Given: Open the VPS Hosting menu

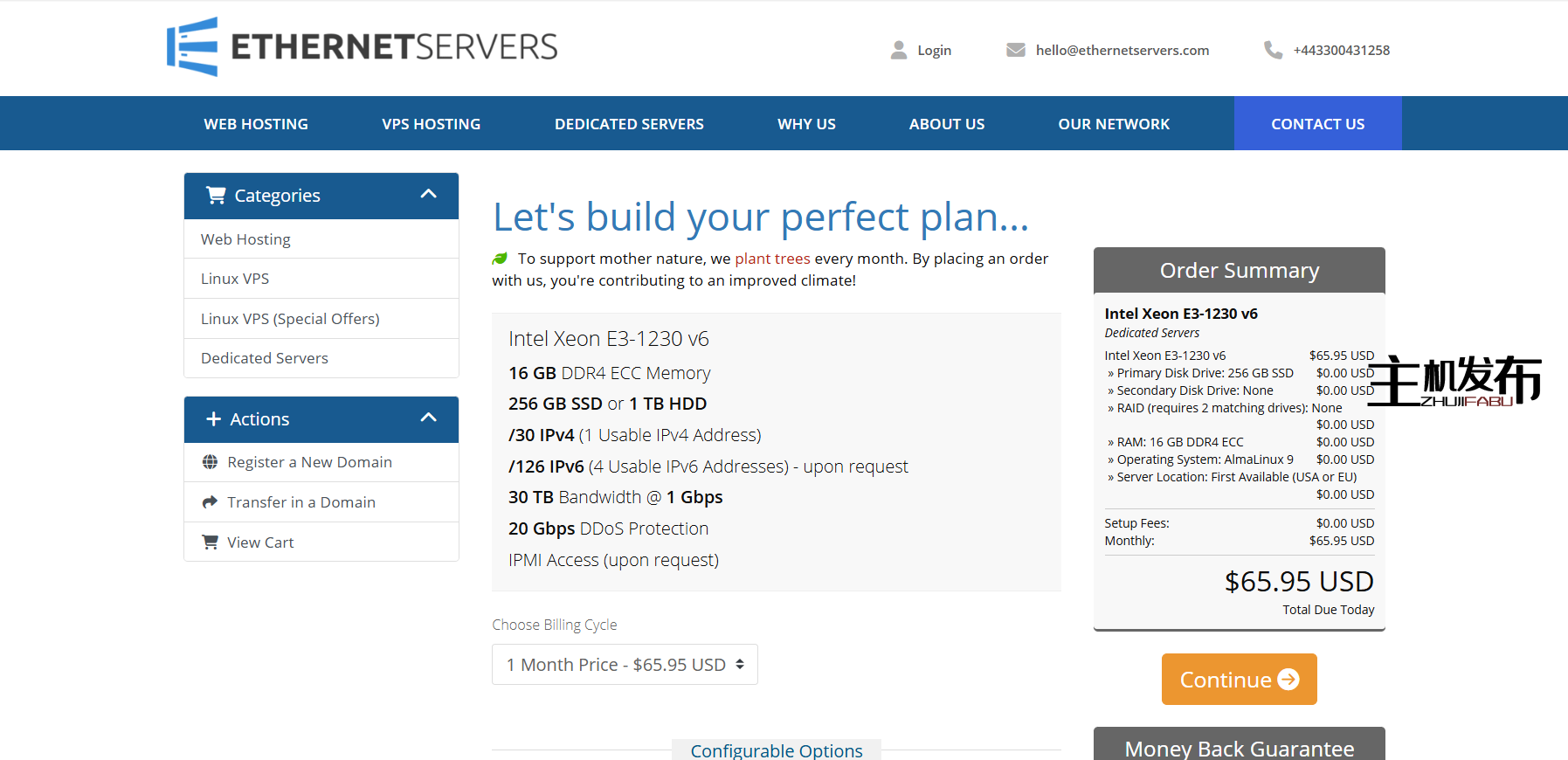Looking at the screenshot, I should pos(432,124).
